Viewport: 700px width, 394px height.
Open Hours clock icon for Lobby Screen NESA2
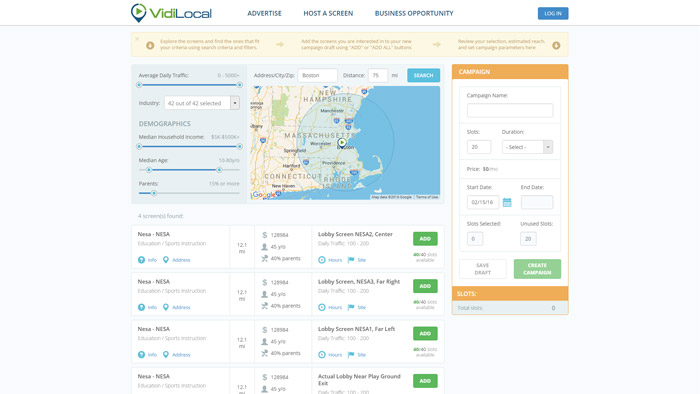coord(322,260)
